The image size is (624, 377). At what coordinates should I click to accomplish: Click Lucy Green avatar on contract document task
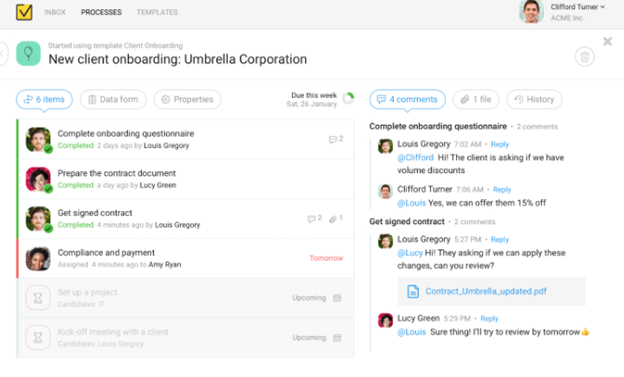click(x=38, y=179)
